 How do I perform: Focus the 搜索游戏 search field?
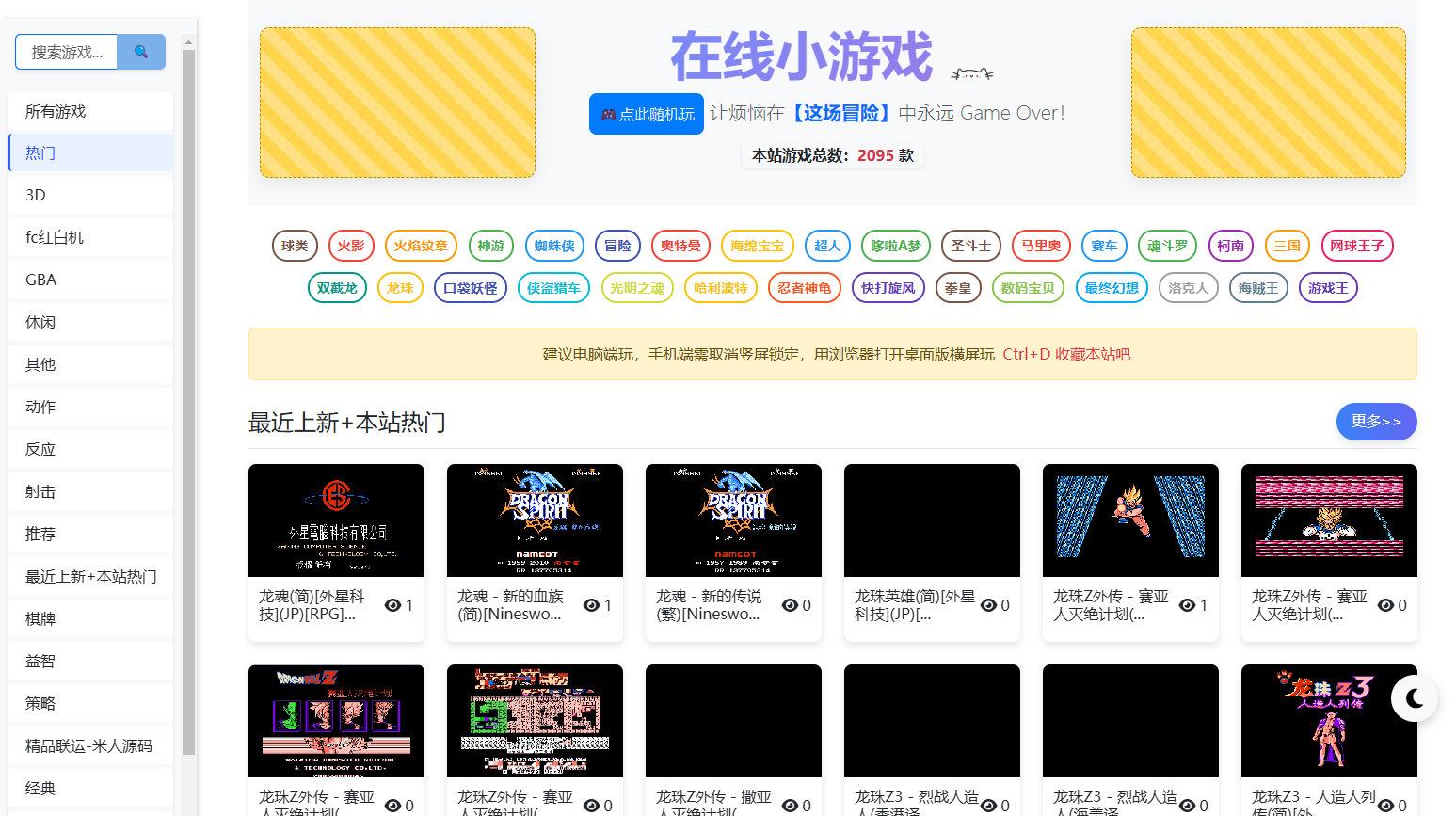67,52
